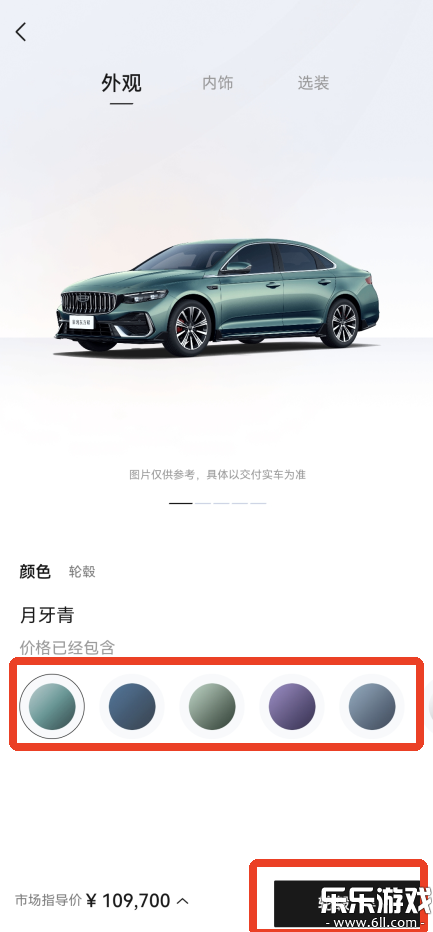Go to the second image page indicator
433x932 pixels.
[x=203, y=503]
